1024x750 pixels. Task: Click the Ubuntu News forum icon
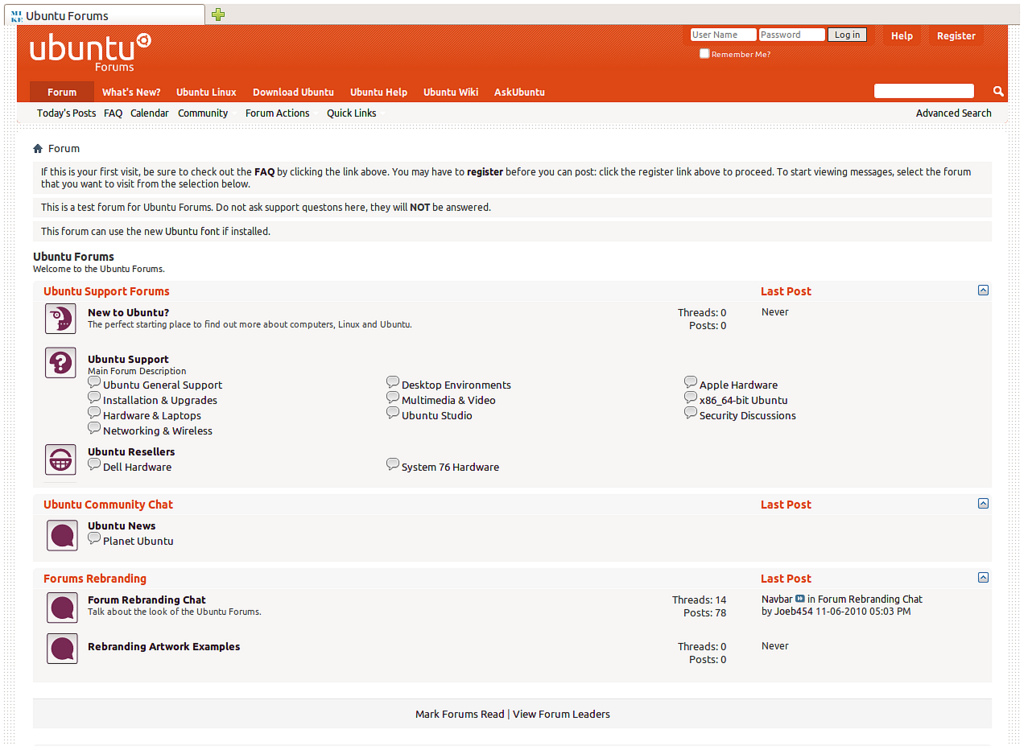[x=62, y=535]
